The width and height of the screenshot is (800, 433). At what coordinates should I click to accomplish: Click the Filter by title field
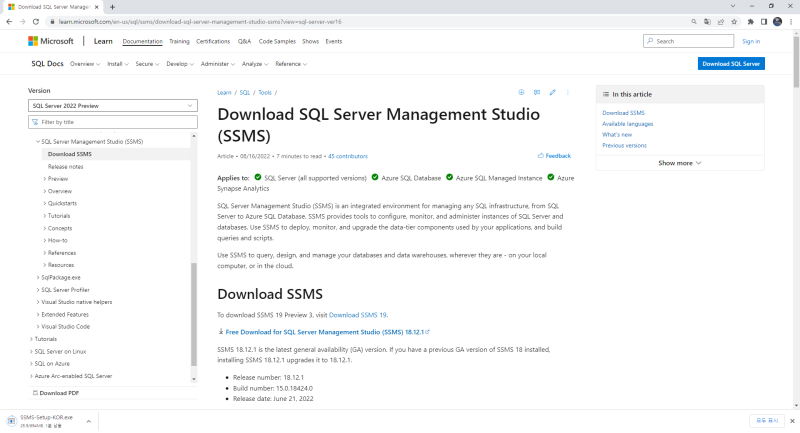pos(113,122)
